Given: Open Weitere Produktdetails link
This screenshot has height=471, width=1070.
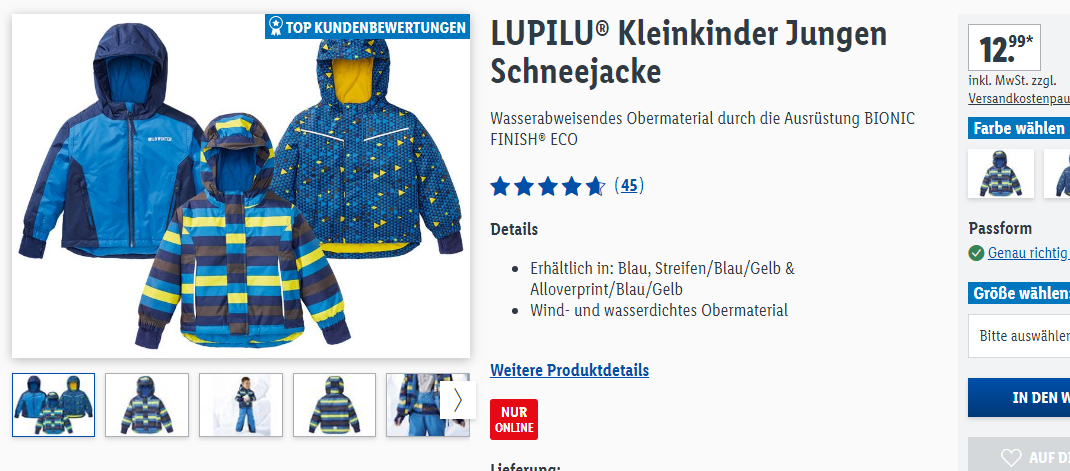Looking at the screenshot, I should coord(569,370).
